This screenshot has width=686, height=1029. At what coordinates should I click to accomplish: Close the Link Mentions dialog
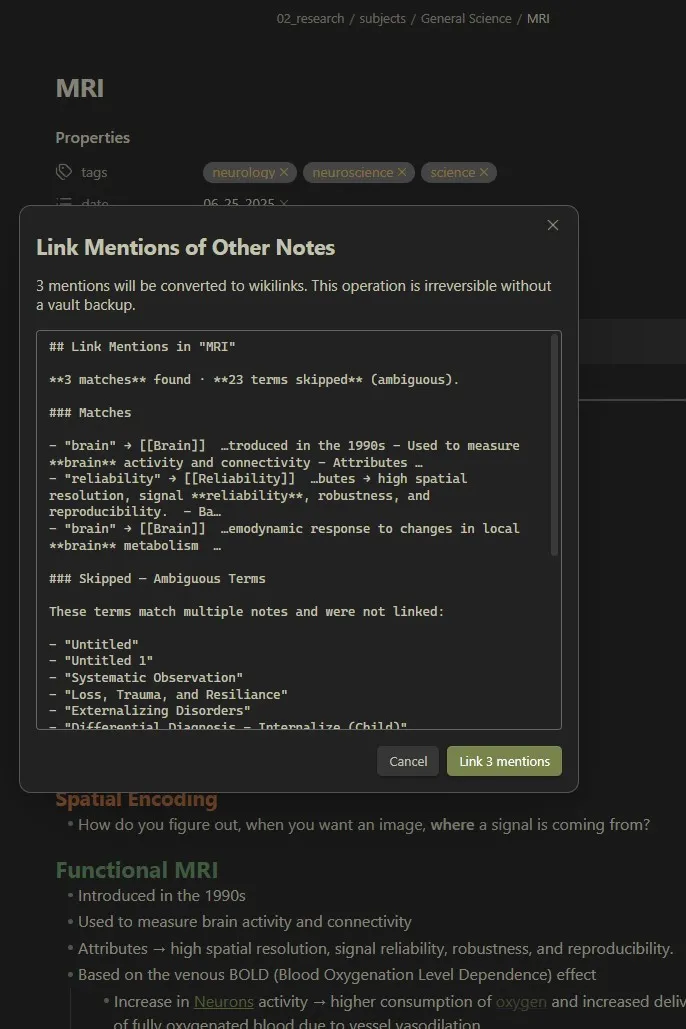click(x=553, y=225)
